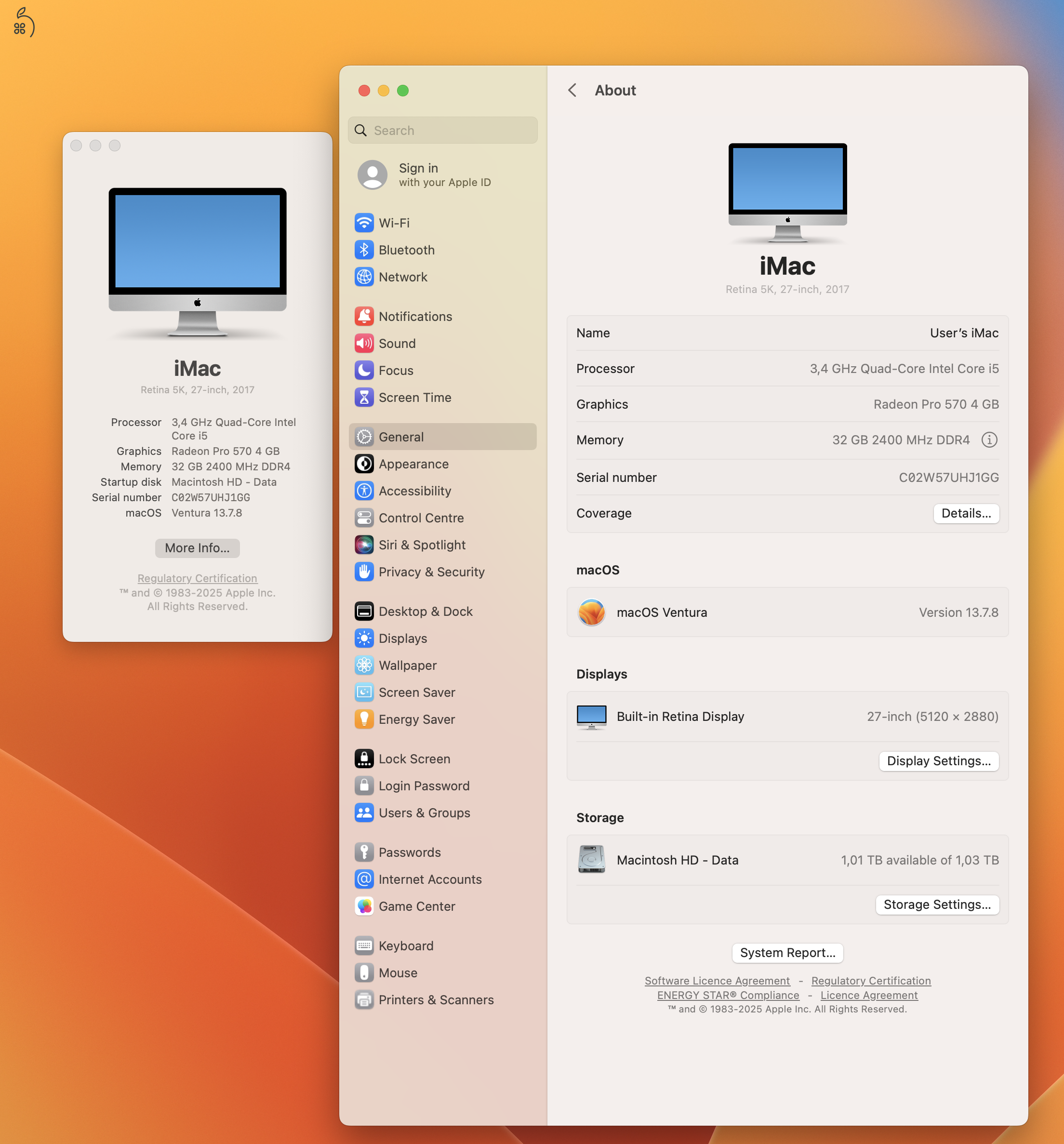Open Regulatory Certification link in System Settings

(x=871, y=981)
